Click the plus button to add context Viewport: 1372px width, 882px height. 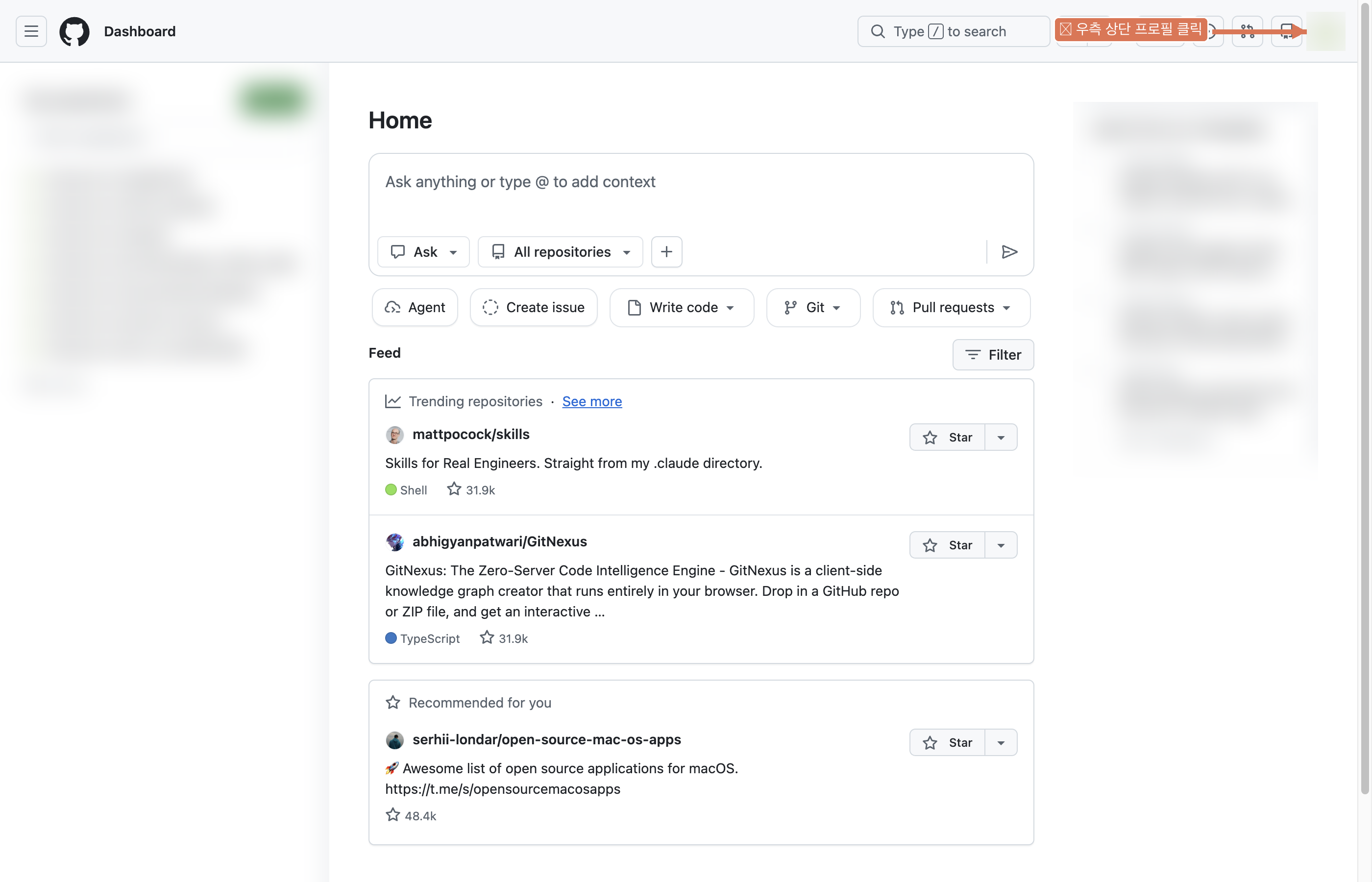coord(666,251)
